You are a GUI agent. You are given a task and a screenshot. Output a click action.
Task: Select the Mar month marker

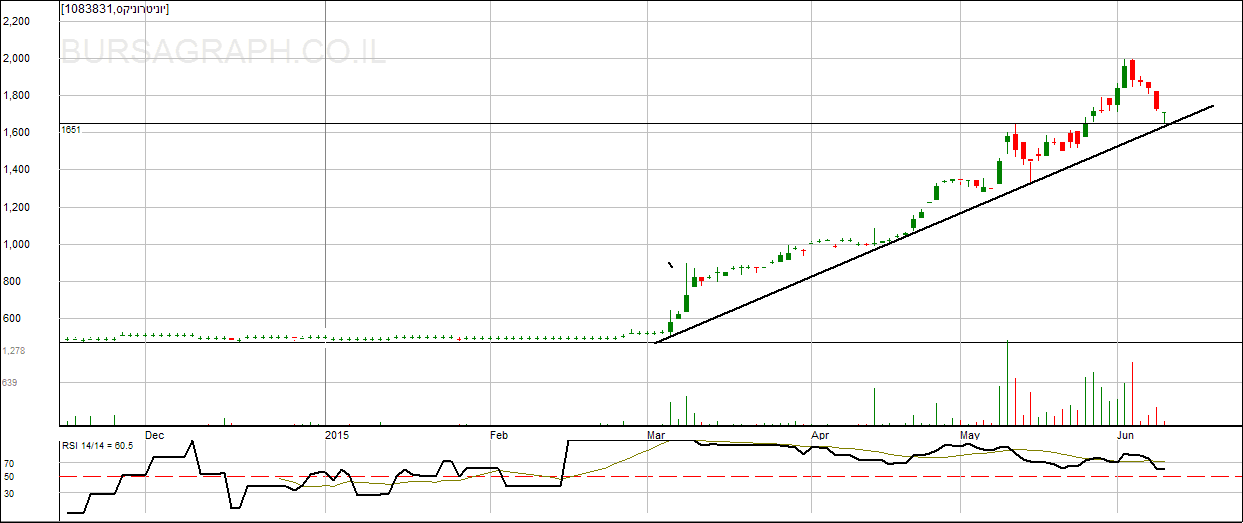tap(656, 435)
